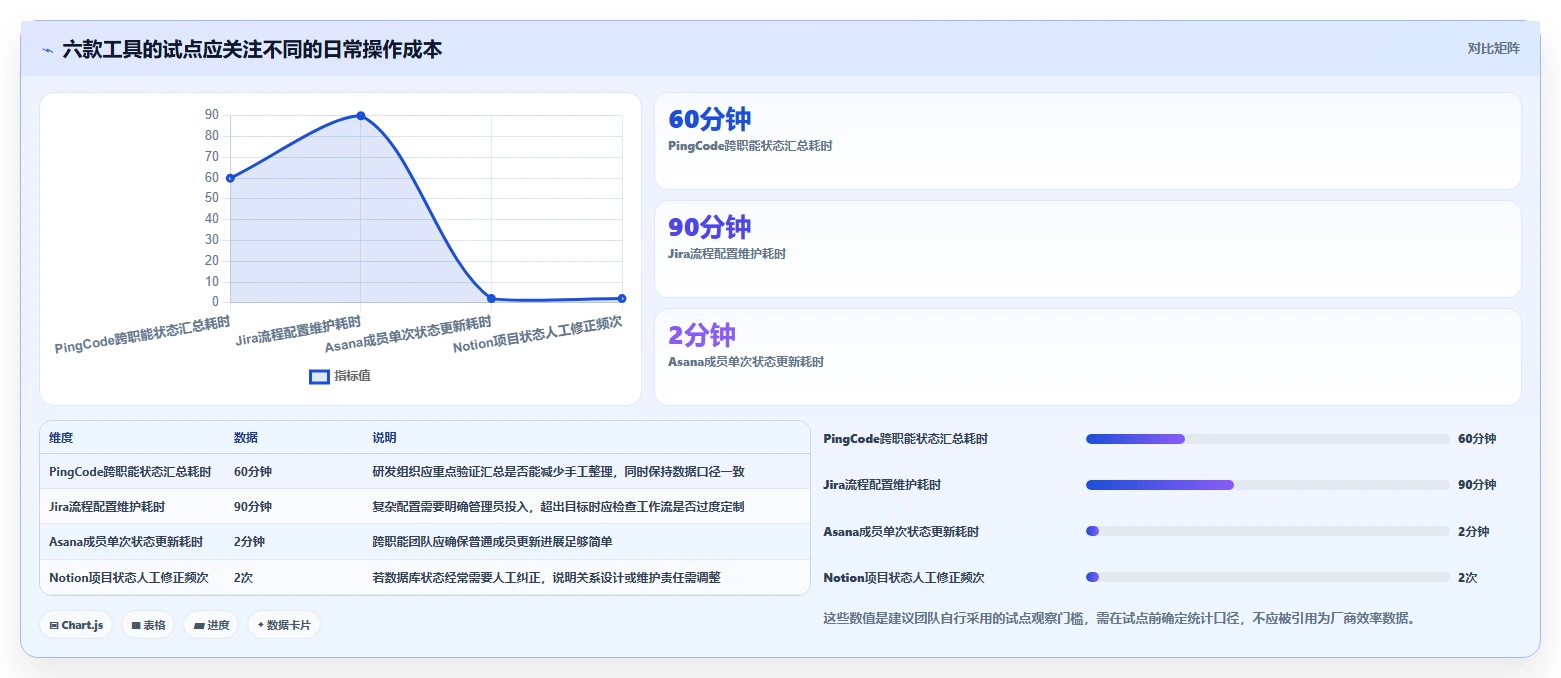The width and height of the screenshot is (1561, 678).
Task: Click the 60分钟 cell in the table
Action: point(253,472)
